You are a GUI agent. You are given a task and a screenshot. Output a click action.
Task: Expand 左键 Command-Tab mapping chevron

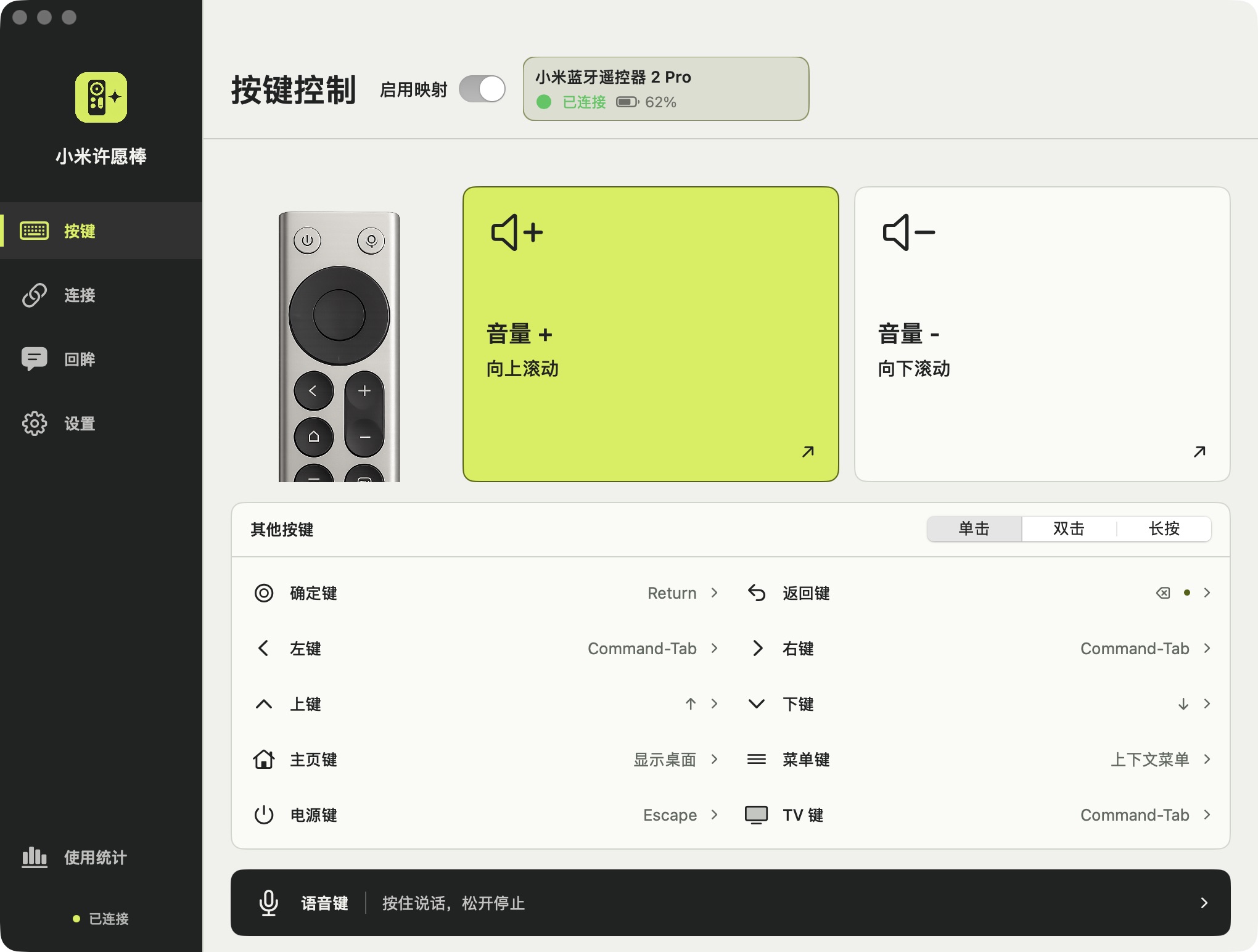click(715, 648)
